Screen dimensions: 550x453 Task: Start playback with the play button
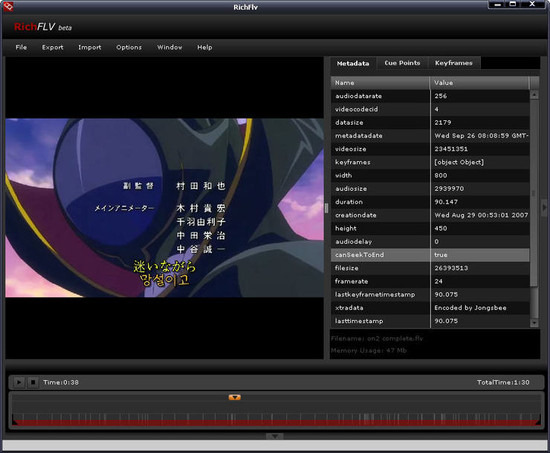(x=19, y=382)
